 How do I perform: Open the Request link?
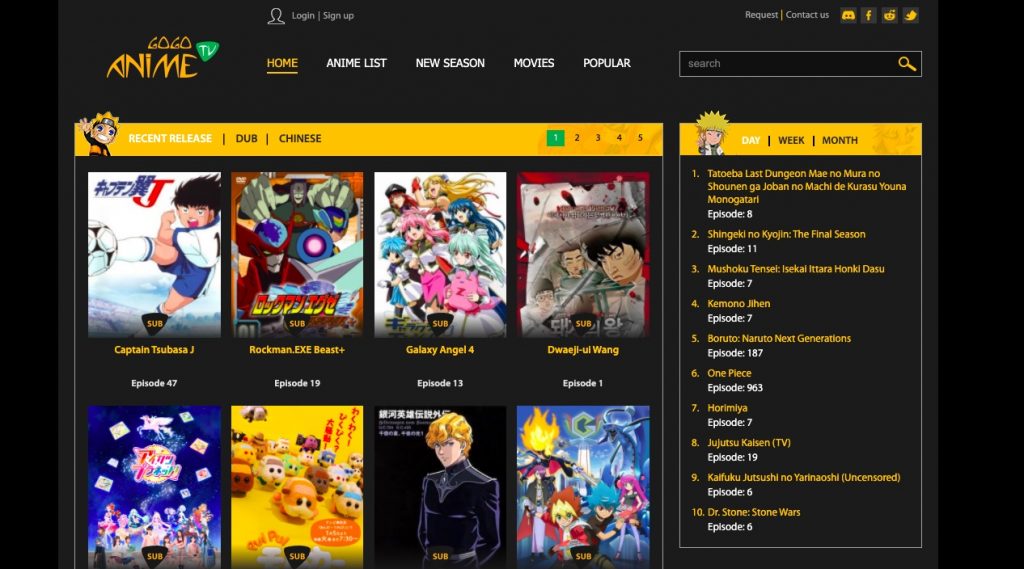point(761,14)
